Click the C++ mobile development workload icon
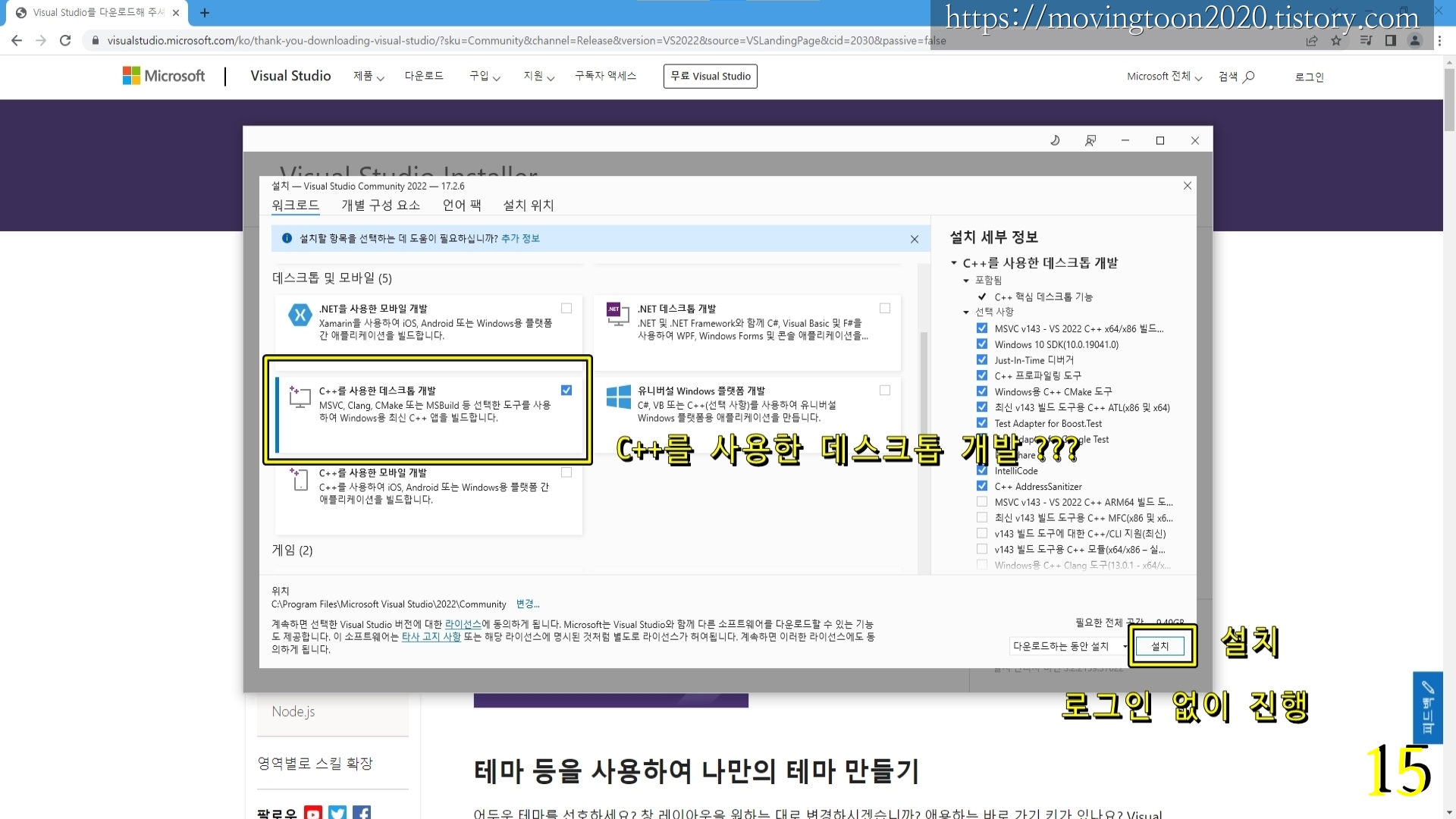The height and width of the screenshot is (819, 1456). (300, 479)
